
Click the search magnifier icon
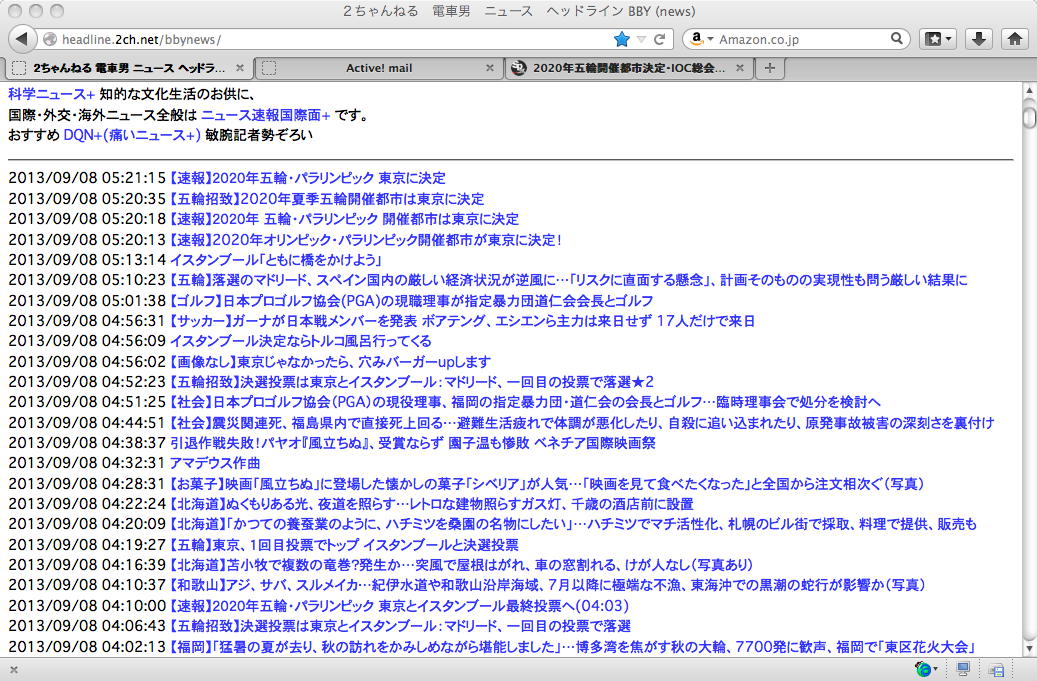tap(897, 39)
